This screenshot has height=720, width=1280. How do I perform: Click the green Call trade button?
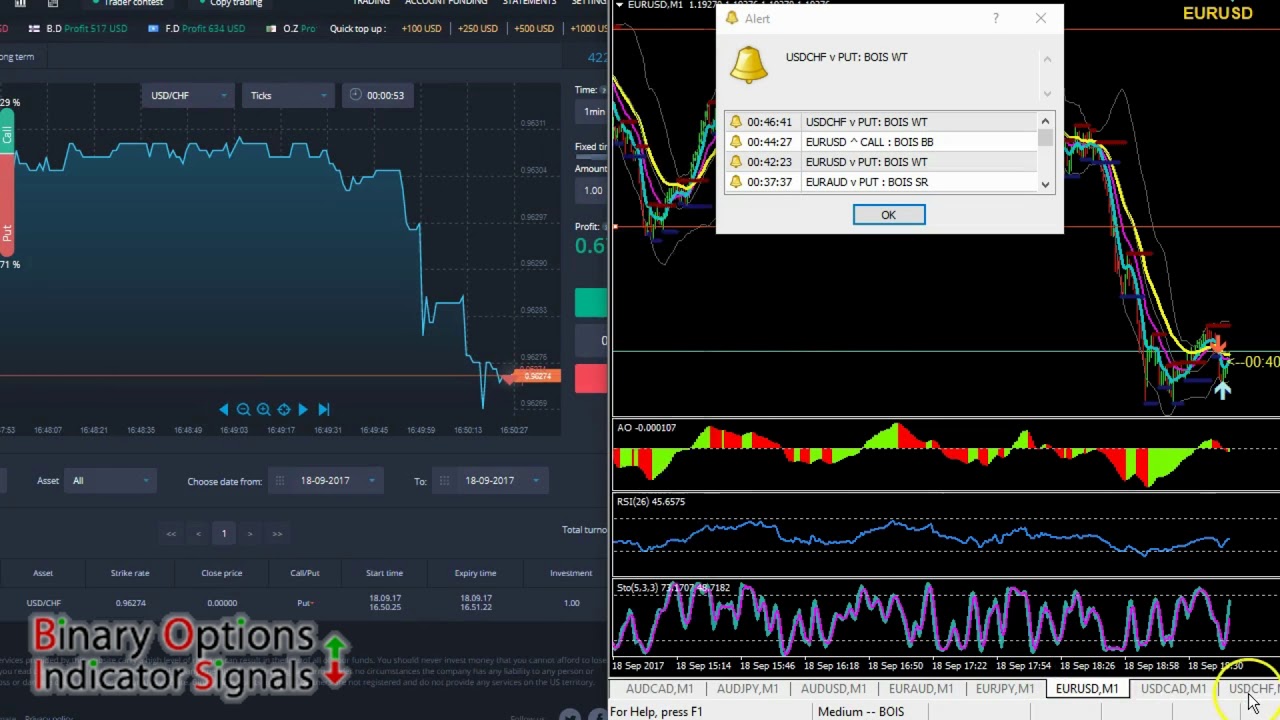point(591,303)
